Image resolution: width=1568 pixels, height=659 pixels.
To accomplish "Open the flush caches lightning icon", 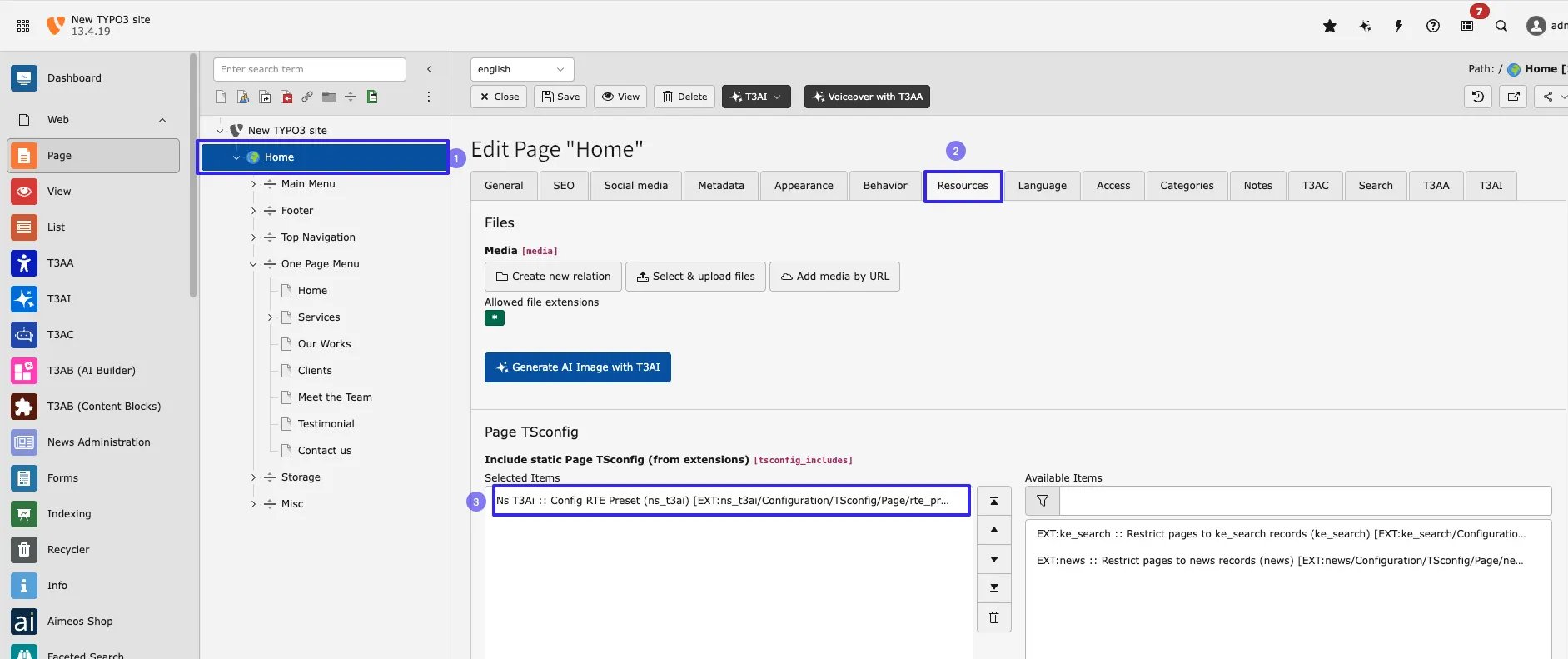I will pyautogui.click(x=1399, y=26).
